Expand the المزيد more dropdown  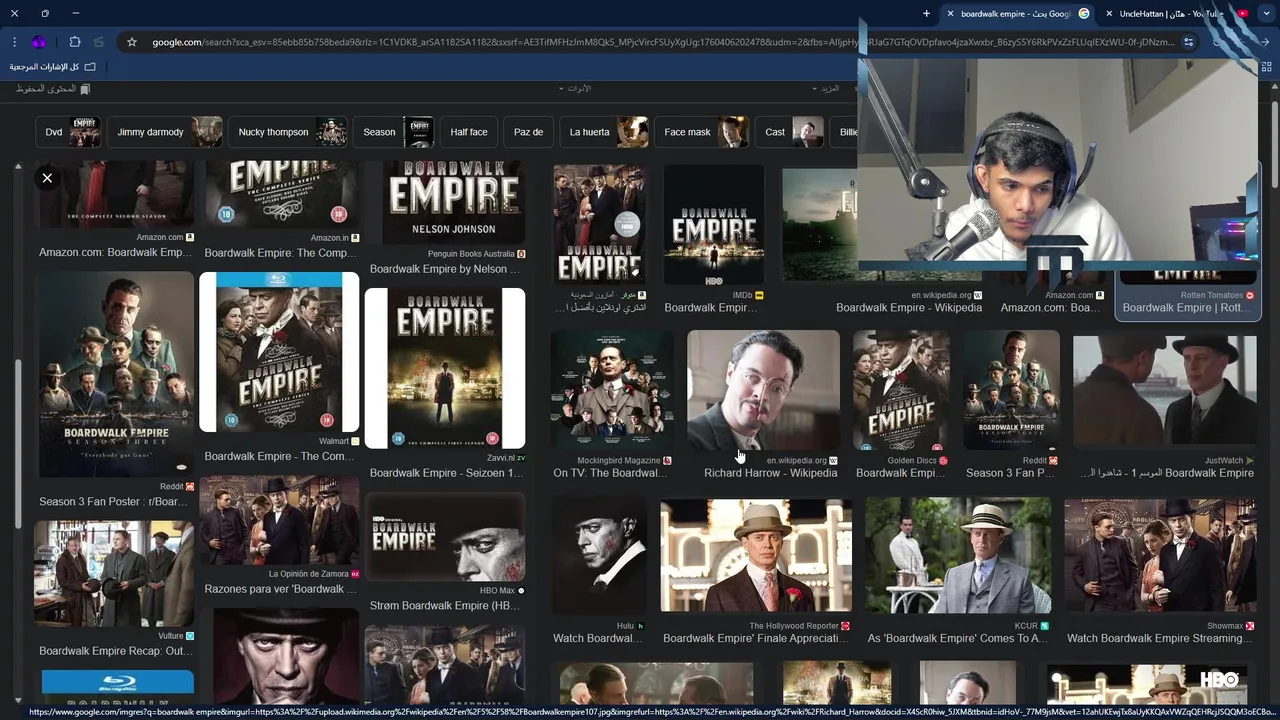click(x=826, y=89)
